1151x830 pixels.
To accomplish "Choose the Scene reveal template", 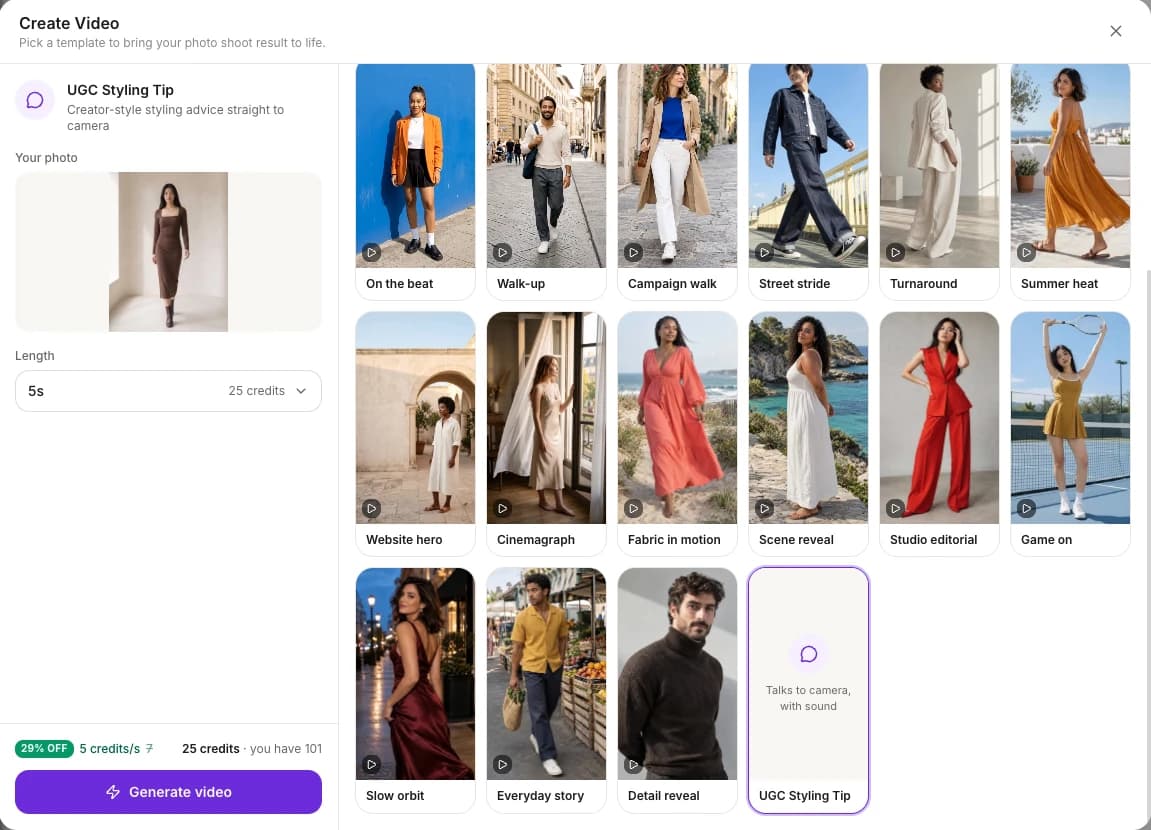I will [808, 434].
